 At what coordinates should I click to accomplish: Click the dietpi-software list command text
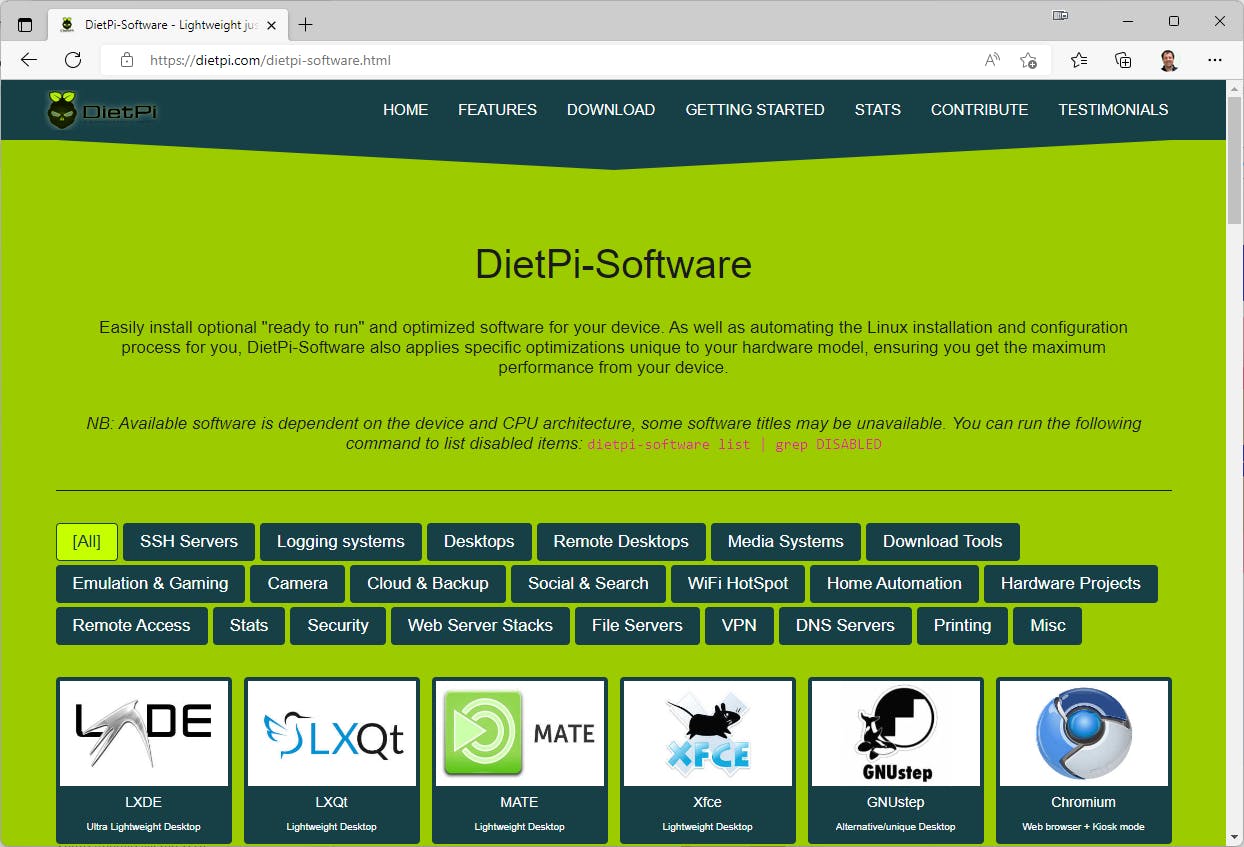pos(734,444)
